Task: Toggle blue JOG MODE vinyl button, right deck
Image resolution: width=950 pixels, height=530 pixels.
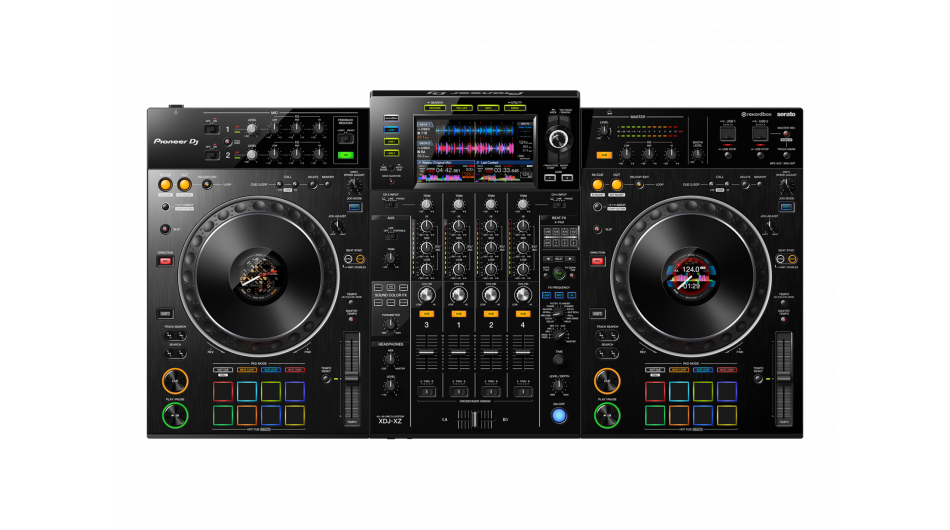Action: click(x=786, y=207)
